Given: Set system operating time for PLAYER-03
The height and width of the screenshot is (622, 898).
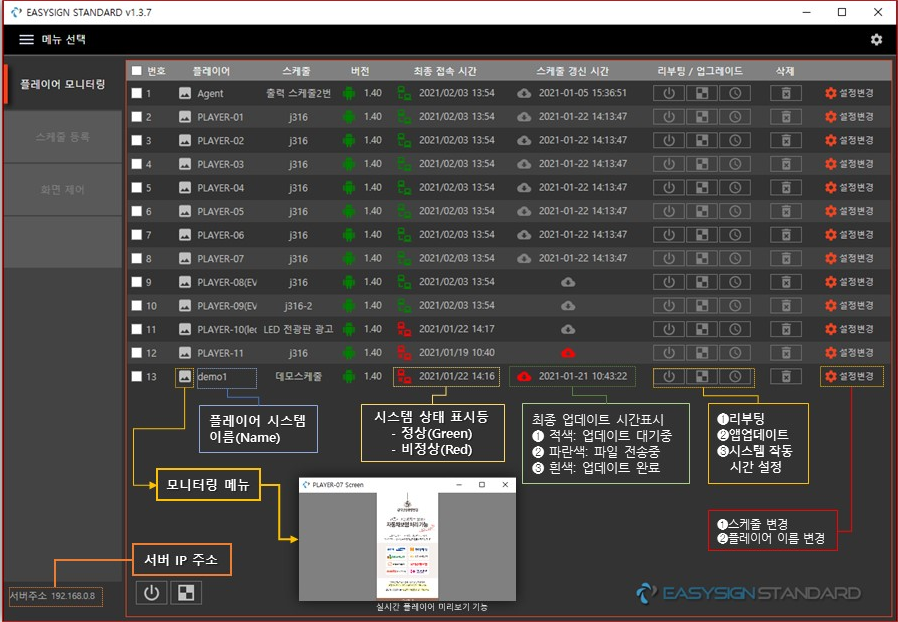Looking at the screenshot, I should (735, 164).
